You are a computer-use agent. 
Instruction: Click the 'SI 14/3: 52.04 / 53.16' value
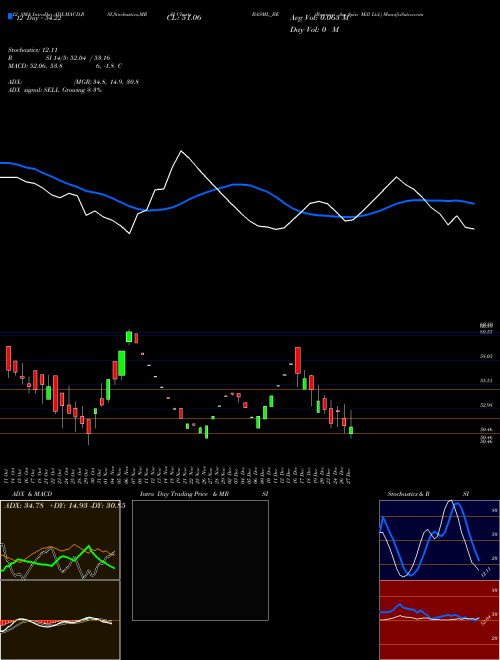point(78,58)
